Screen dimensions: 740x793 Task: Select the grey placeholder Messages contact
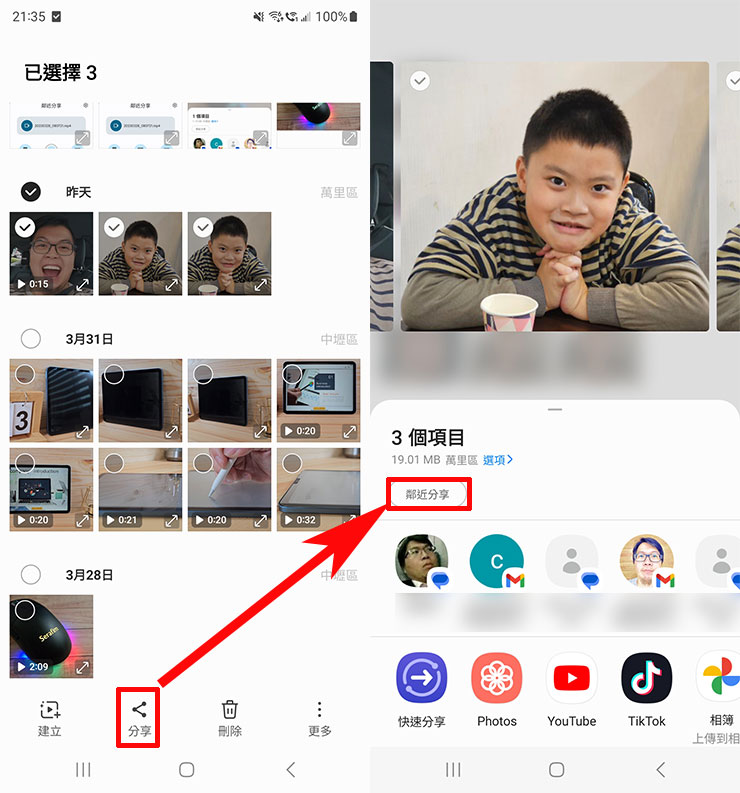pyautogui.click(x=572, y=561)
